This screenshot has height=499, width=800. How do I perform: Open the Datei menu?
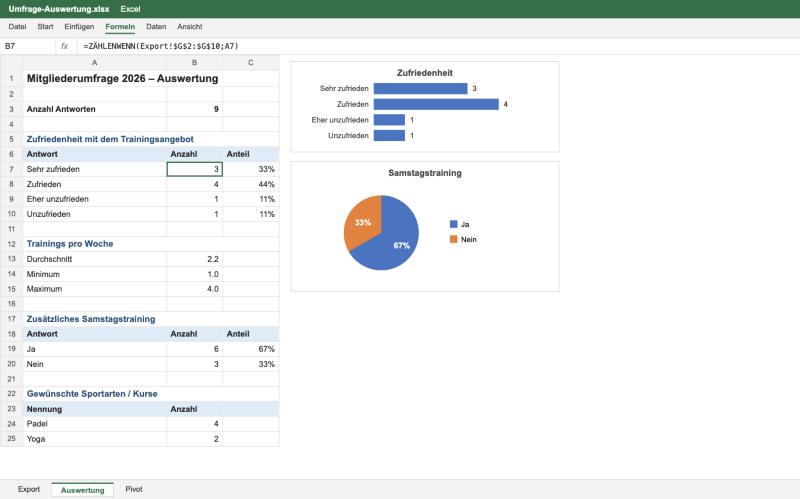(17, 27)
